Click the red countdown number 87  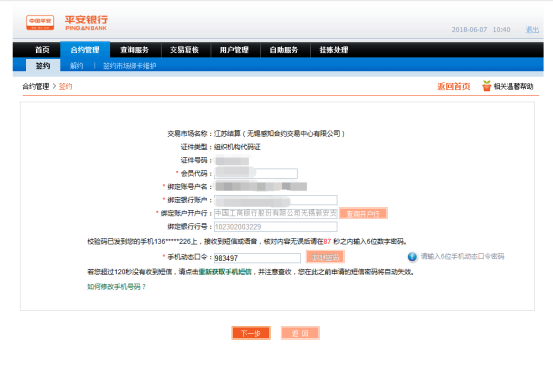click(327, 241)
